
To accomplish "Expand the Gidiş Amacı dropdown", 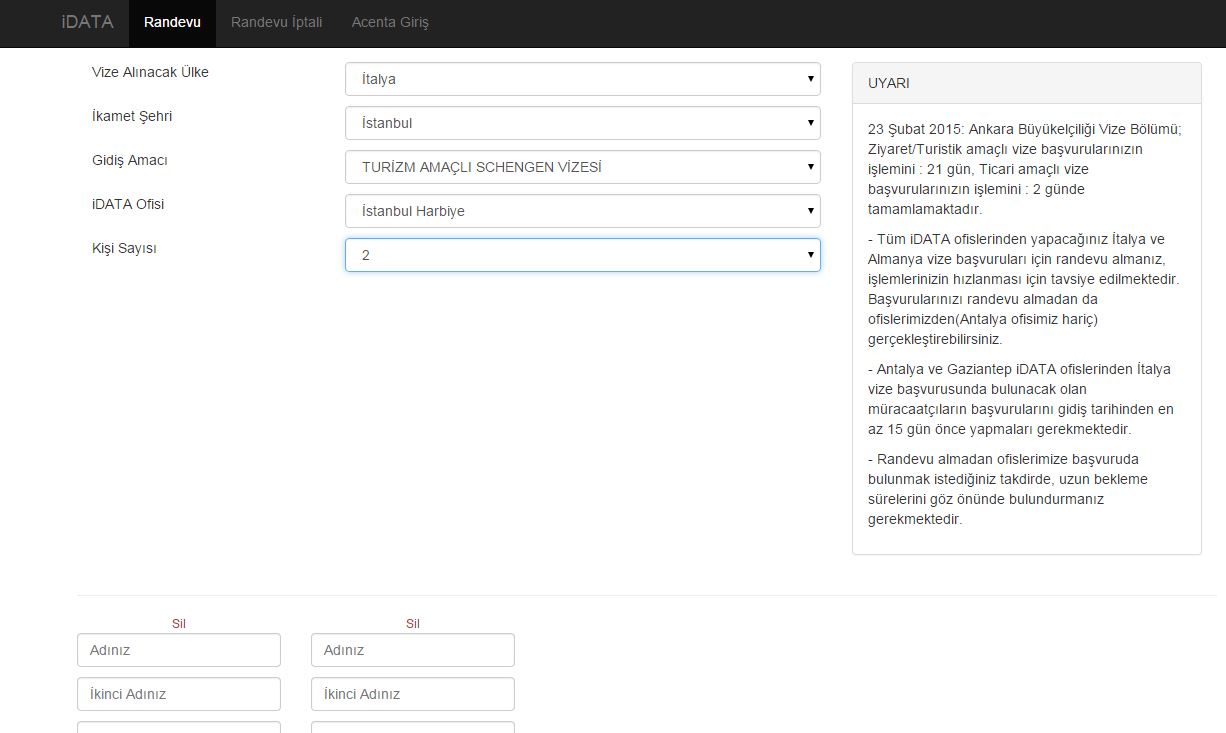I will click(583, 167).
